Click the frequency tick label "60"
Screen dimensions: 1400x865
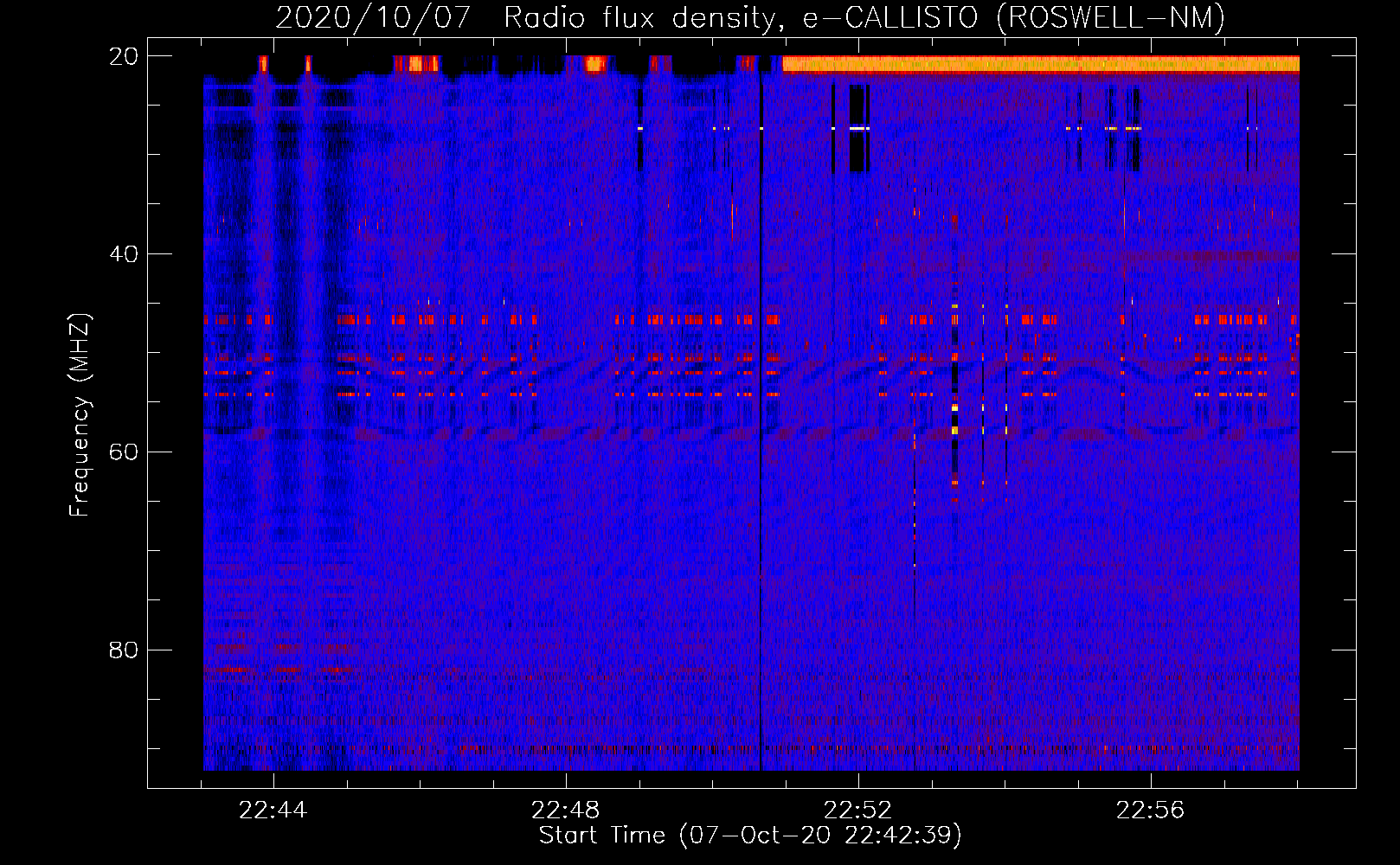pyautogui.click(x=124, y=452)
